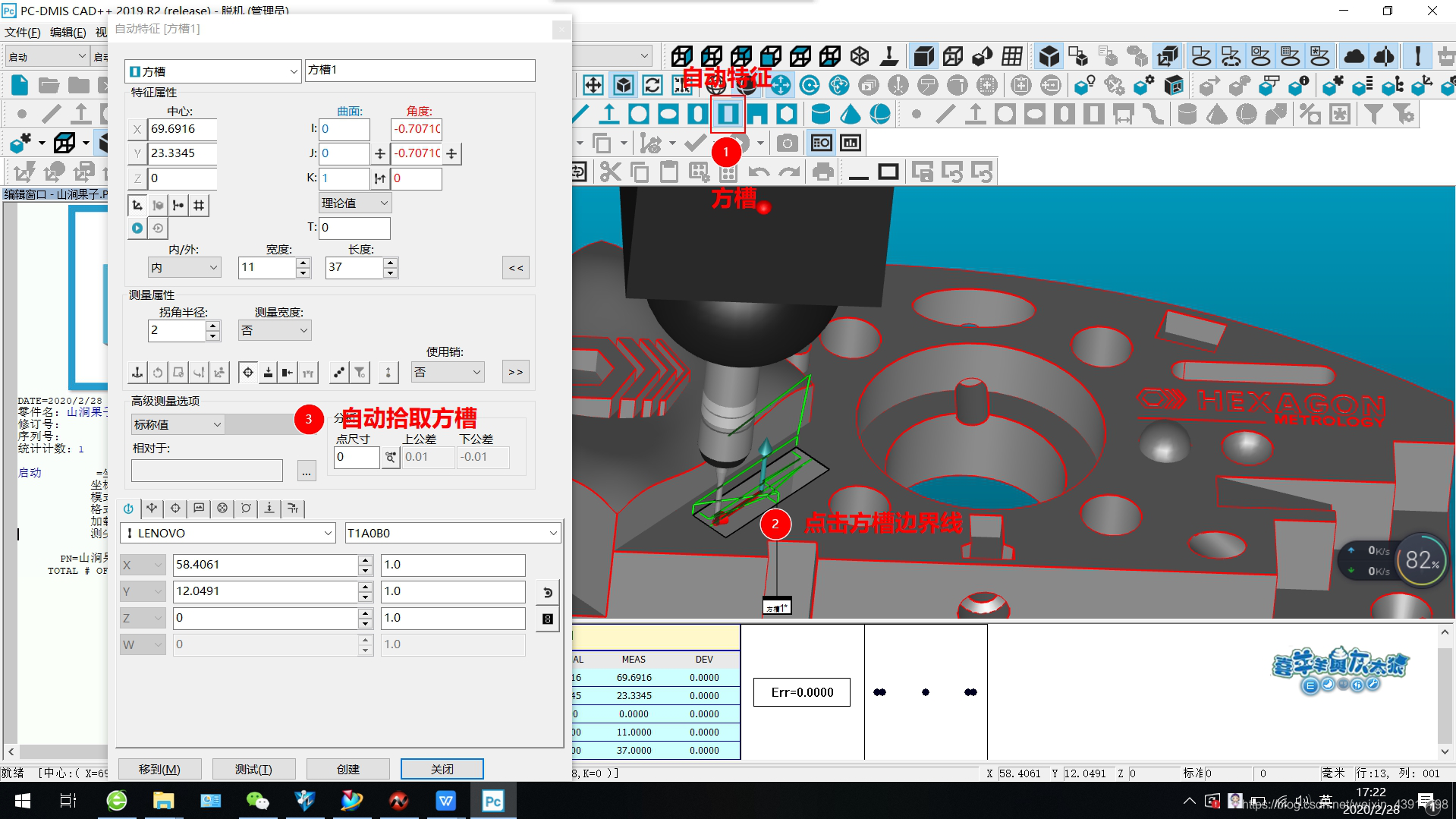Viewport: 1456px width, 819px height.
Task: Click the 测试(T) button
Action: 253,769
